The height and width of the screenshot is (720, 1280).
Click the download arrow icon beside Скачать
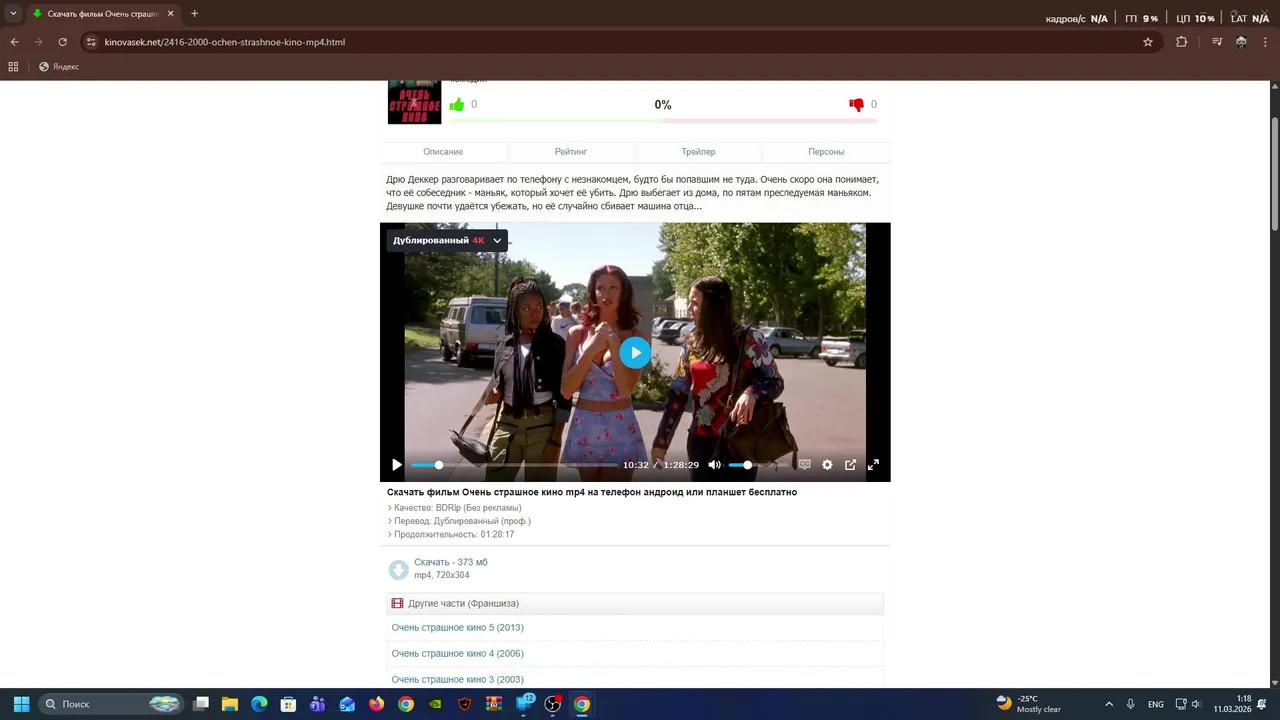(398, 570)
